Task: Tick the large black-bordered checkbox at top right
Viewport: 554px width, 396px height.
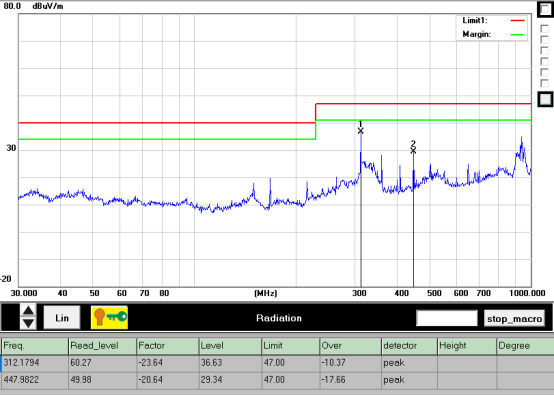Action: click(x=545, y=9)
